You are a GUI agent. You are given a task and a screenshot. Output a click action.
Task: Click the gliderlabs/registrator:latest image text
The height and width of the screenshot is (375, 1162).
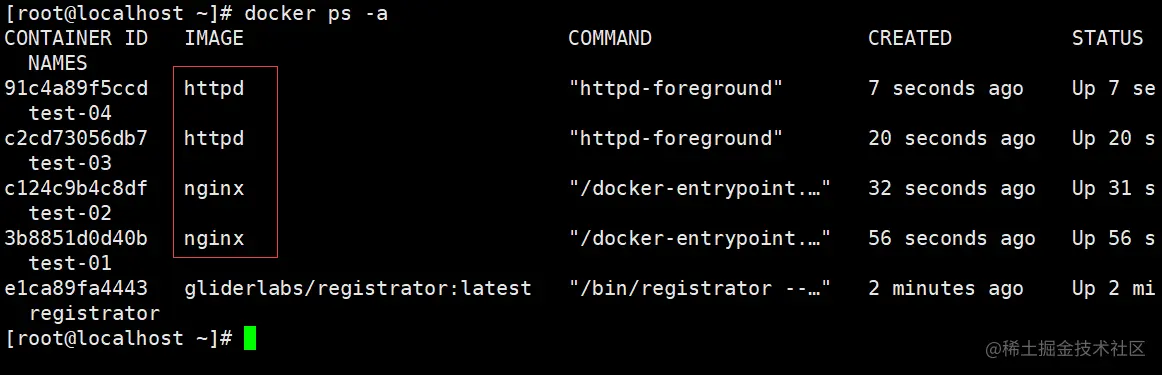358,288
